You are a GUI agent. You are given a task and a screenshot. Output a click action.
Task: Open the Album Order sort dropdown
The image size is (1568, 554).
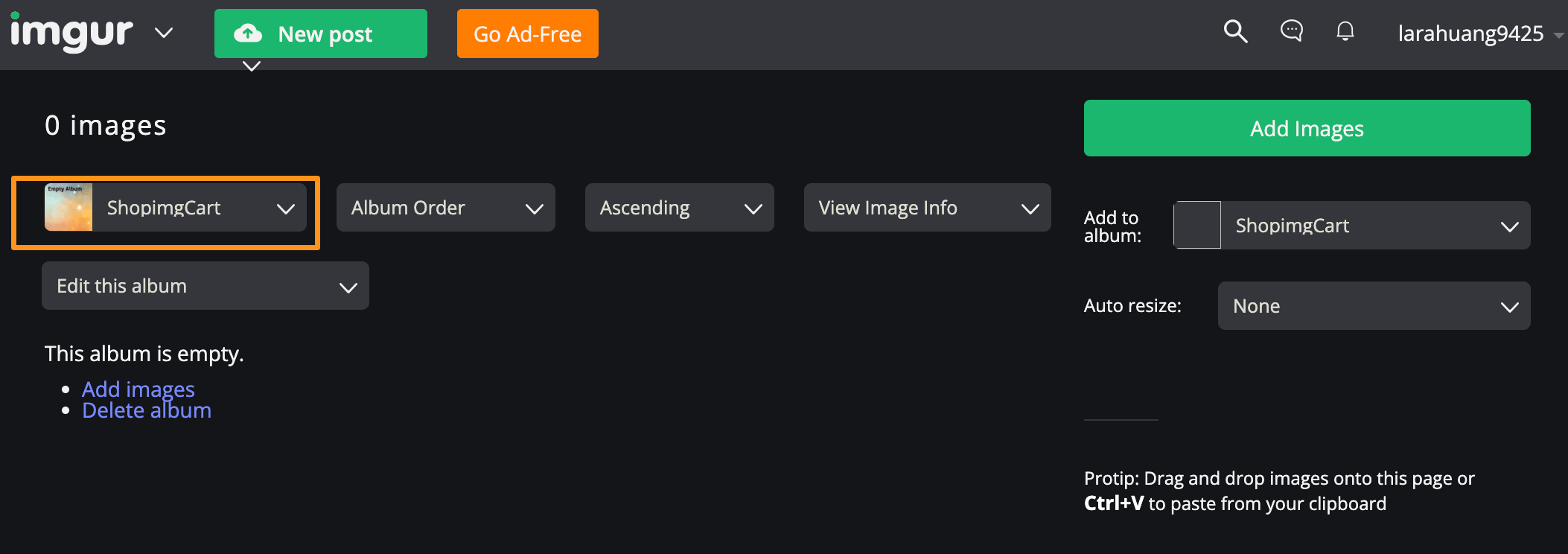point(445,208)
